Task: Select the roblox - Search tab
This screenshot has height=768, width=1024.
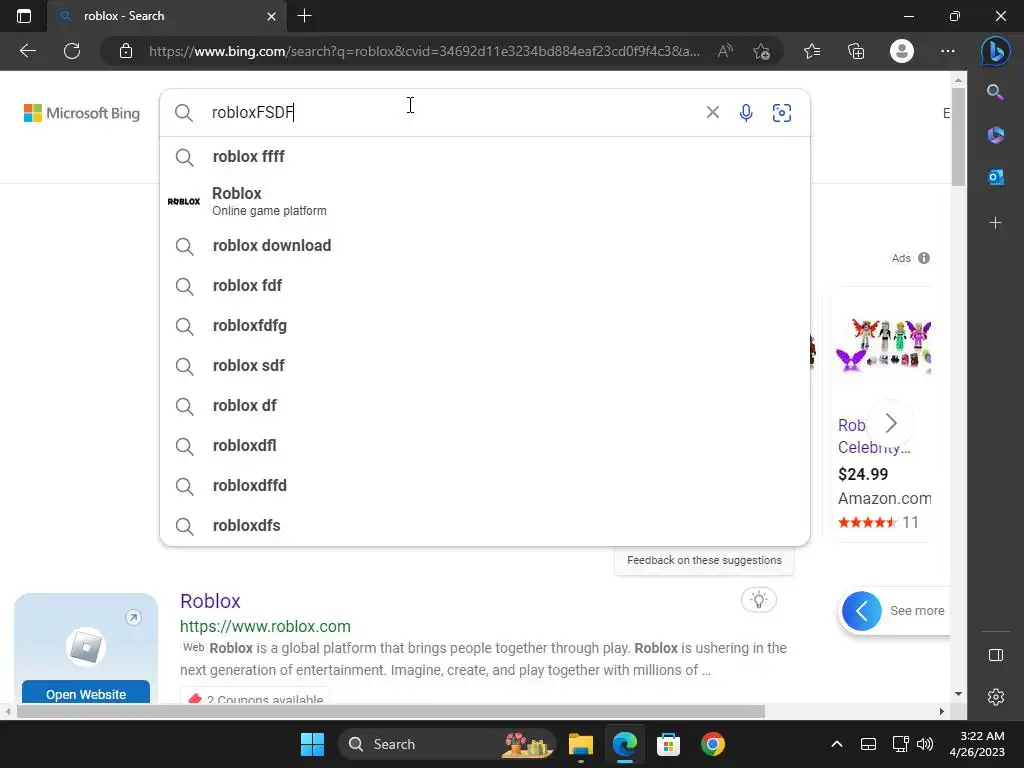Action: pos(167,16)
